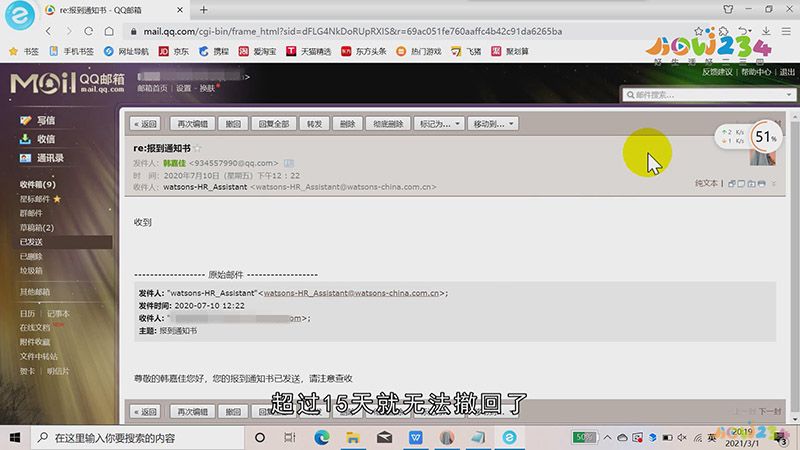Viewport: 800px width, 450px height.
Task: Click 退出 to log out
Action: pos(787,72)
